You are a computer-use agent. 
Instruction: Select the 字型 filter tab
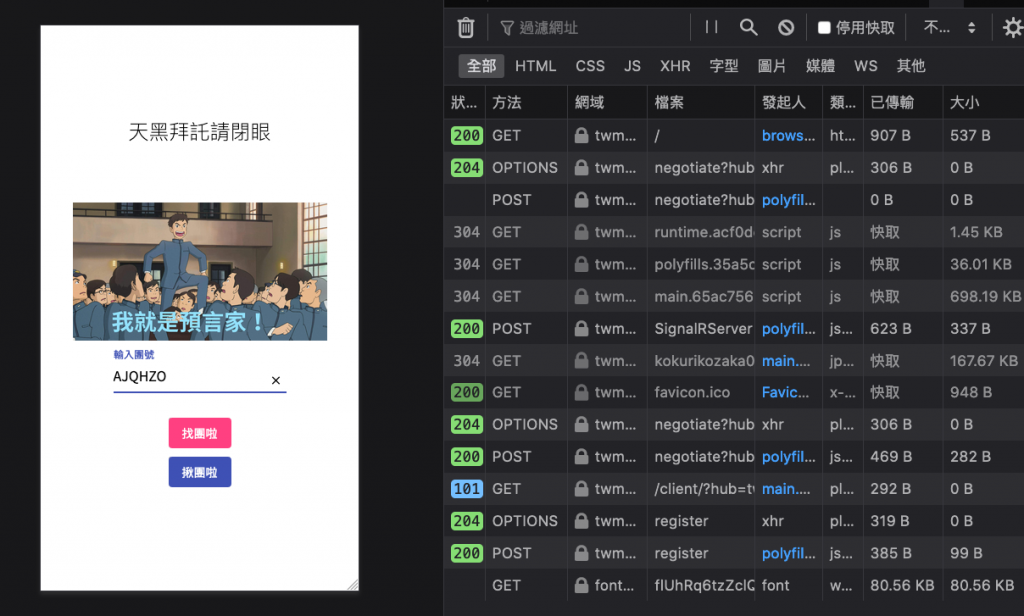coord(724,66)
